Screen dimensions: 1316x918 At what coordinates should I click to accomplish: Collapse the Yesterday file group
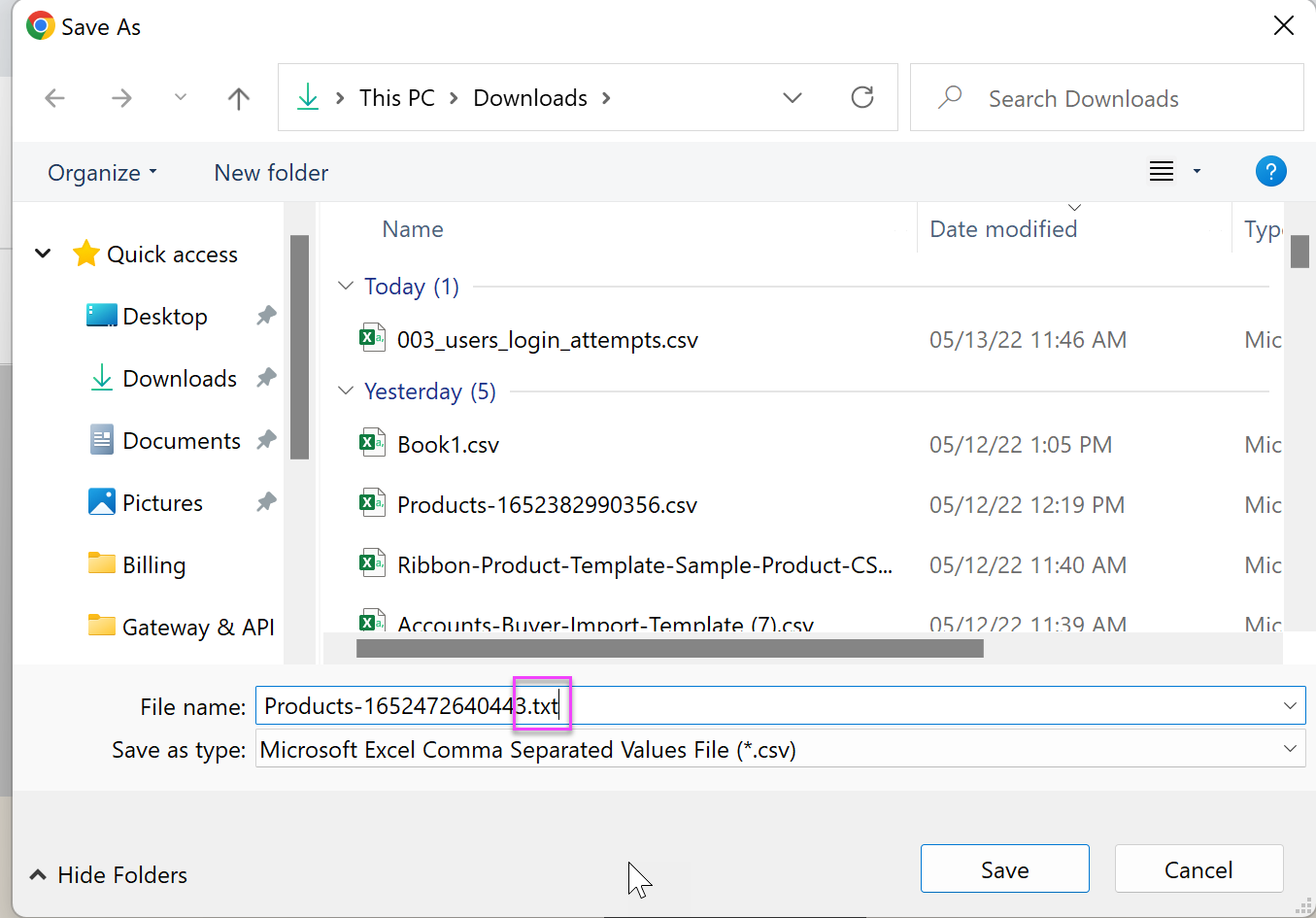click(x=346, y=391)
